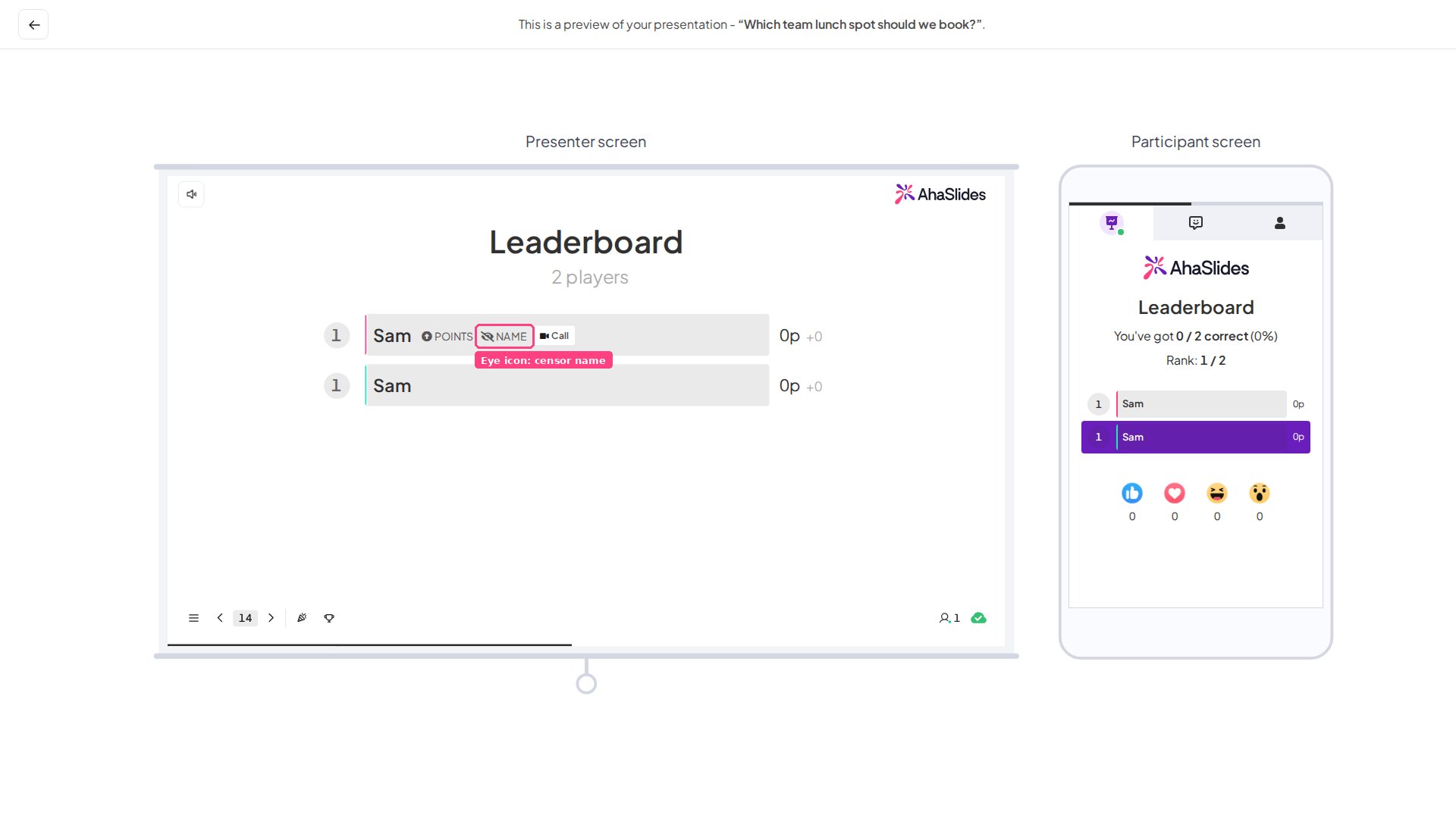Select the gray Sam row on participant screen
Viewport: 1456px width, 819px height.
point(1201,404)
